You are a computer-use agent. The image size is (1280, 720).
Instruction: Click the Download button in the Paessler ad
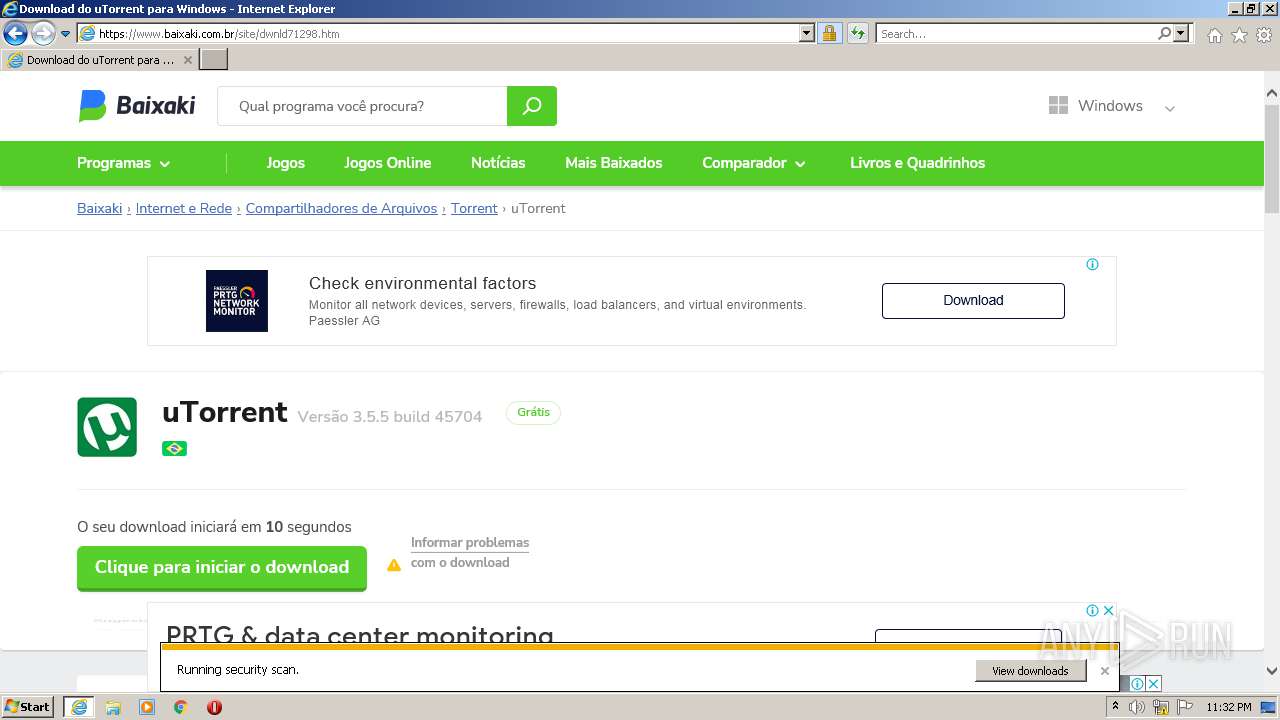click(x=973, y=300)
